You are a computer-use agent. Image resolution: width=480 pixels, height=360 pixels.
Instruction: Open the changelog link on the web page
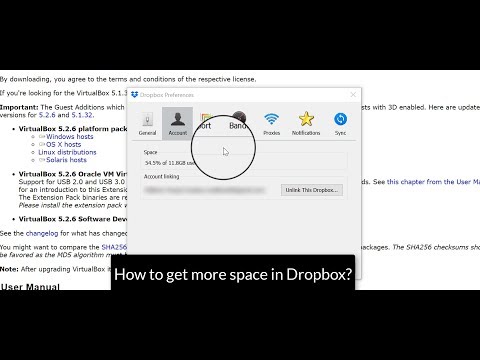[x=42, y=233]
